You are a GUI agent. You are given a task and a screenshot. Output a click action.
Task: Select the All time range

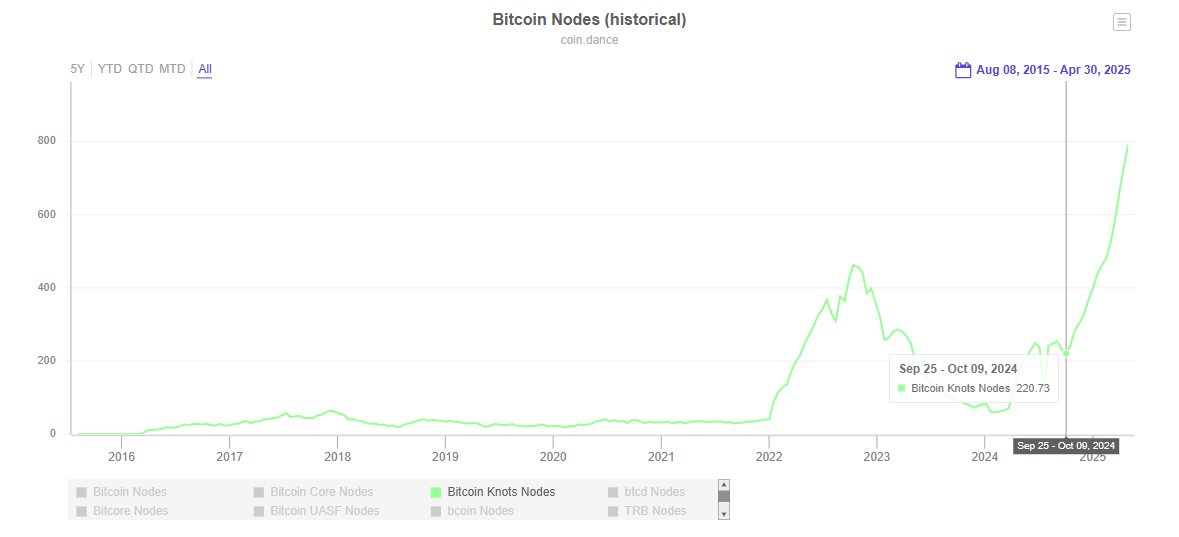[x=205, y=69]
